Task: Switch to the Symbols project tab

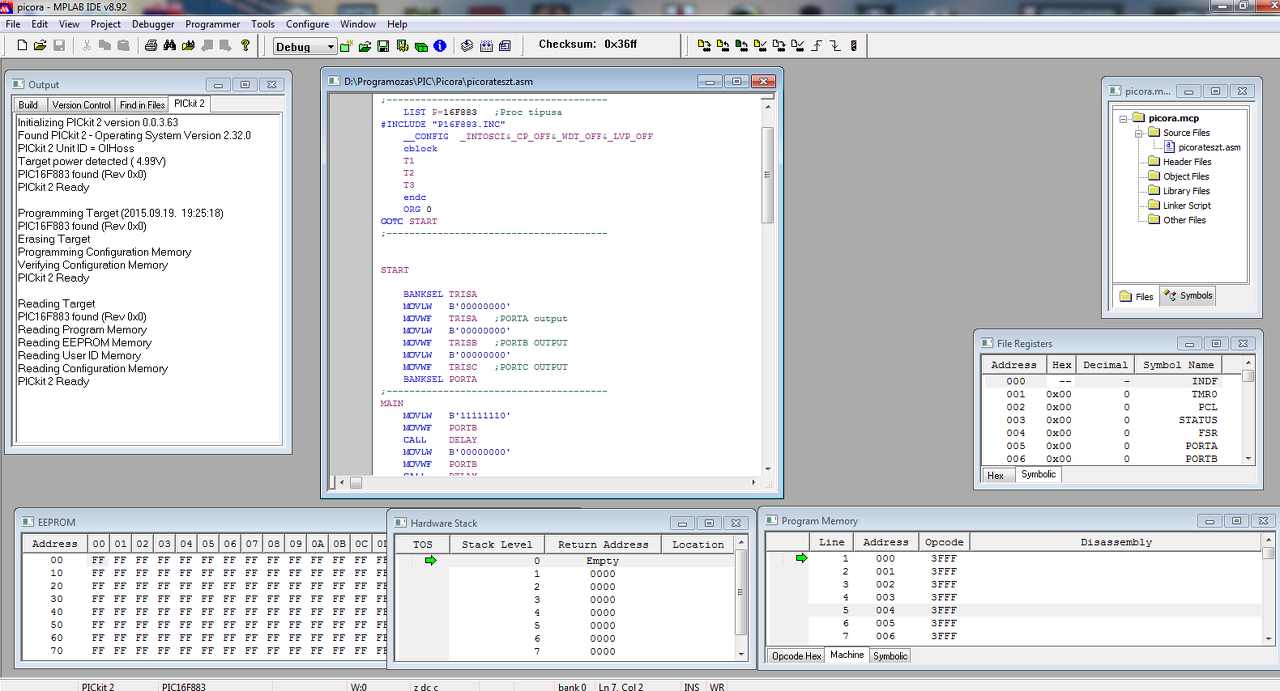Action: 1188,296
